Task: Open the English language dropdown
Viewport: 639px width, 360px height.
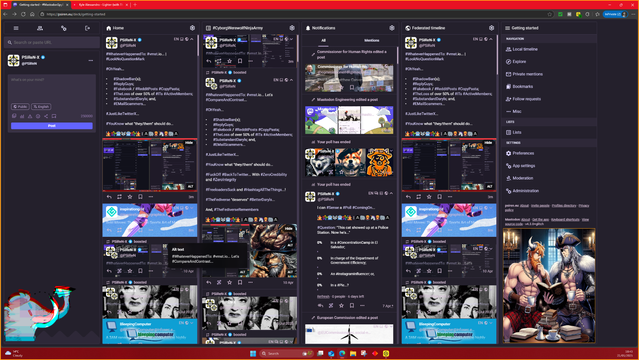Action: pyautogui.click(x=41, y=106)
